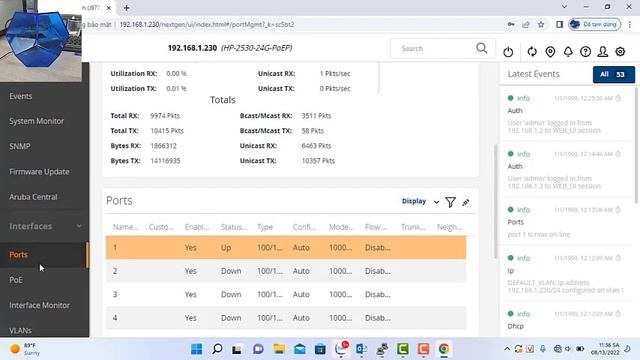Screen dimensions: 640x360
Task: Open PoE in the sidebar
Action: tap(16, 280)
